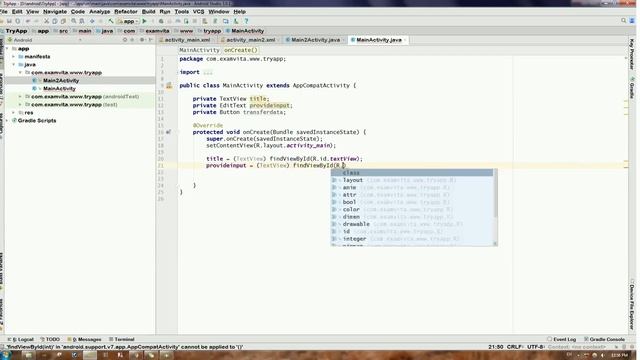Run the app with the green play icon
The image size is (640, 360).
pyautogui.click(x=144, y=21)
